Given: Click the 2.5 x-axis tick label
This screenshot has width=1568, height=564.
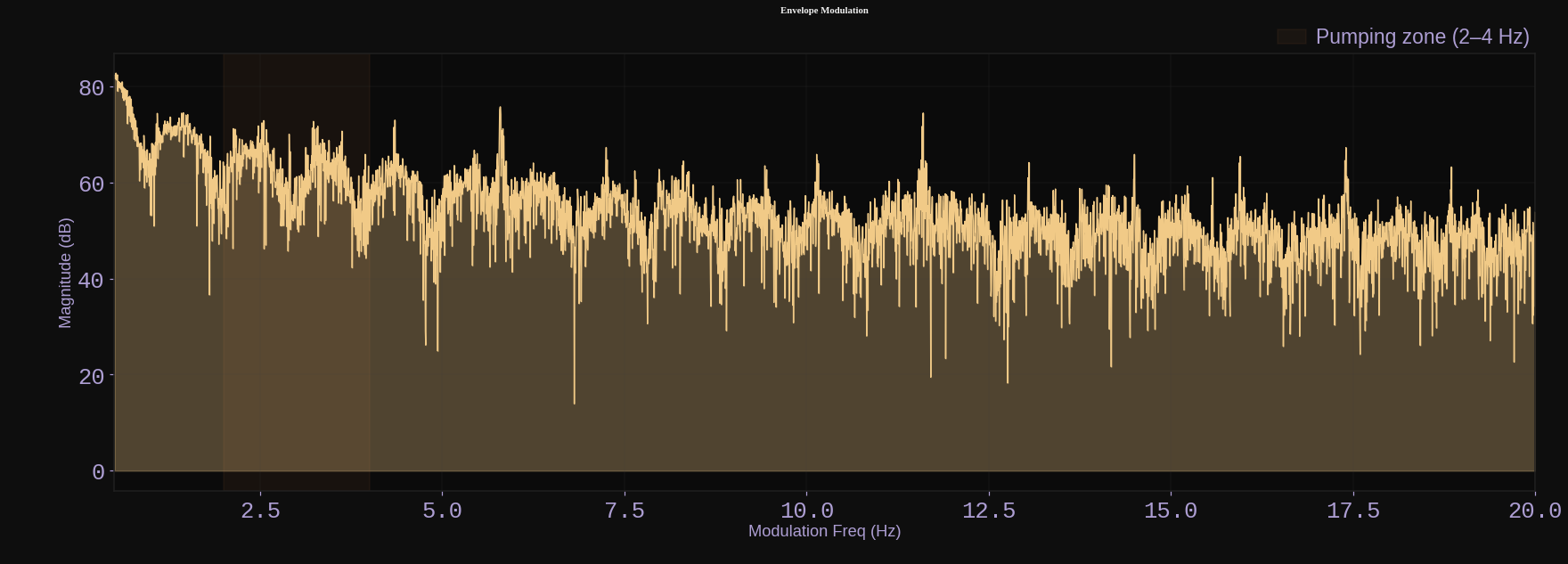Looking at the screenshot, I should [260, 511].
